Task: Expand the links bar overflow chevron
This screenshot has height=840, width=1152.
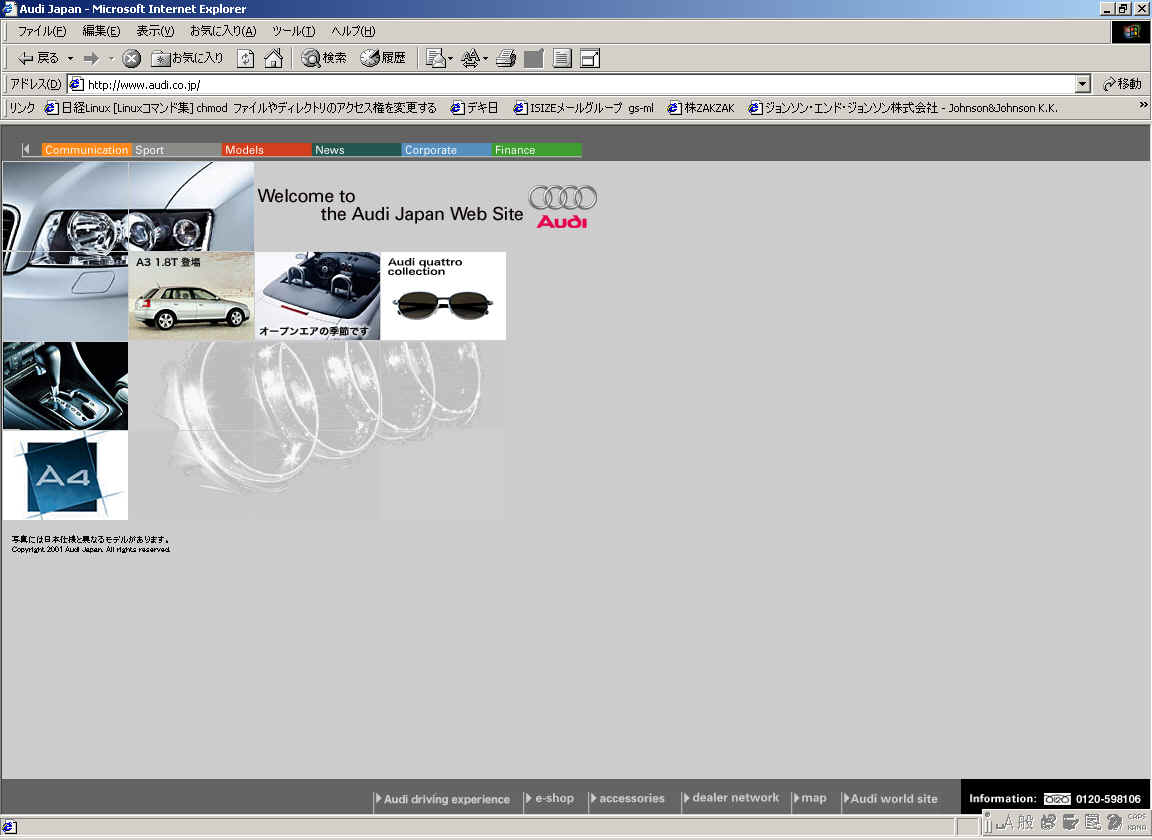Action: coord(1143,105)
